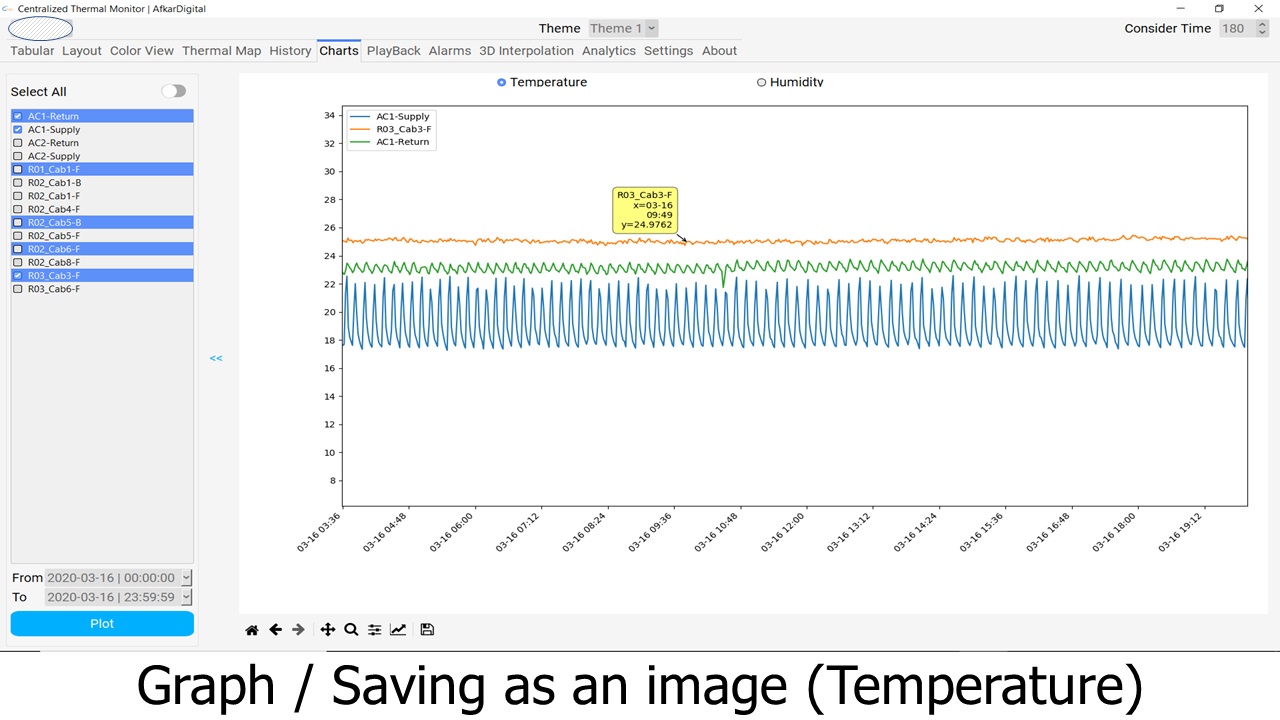The image size is (1280, 720).
Task: Open the subplot configuration sliders icon
Action: [x=374, y=630]
